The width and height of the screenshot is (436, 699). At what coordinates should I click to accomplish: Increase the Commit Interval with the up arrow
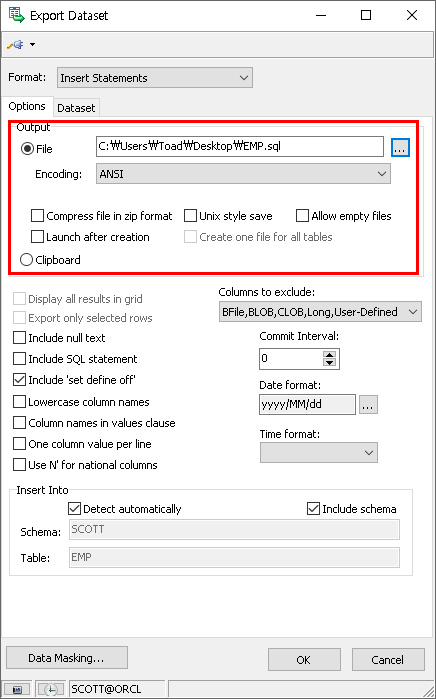(x=329, y=355)
